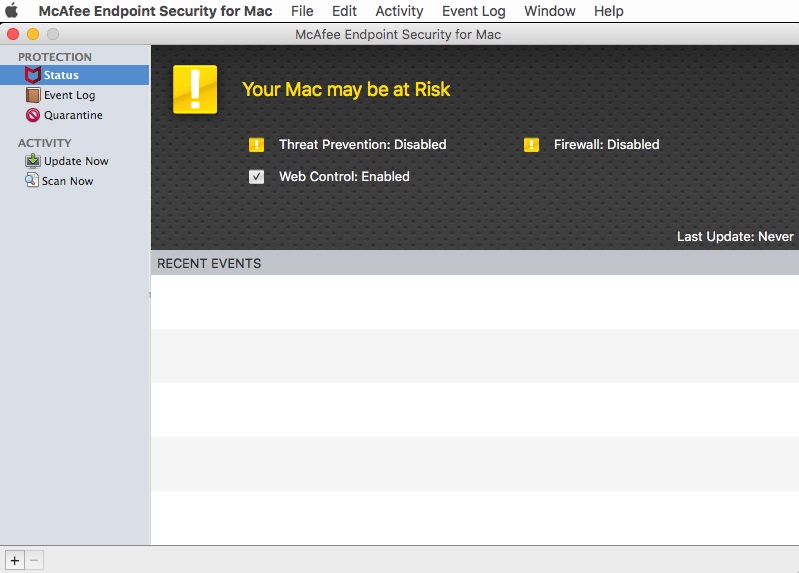This screenshot has height=573, width=799.
Task: Click the PROTECTION section label
Action: pyautogui.click(x=55, y=57)
